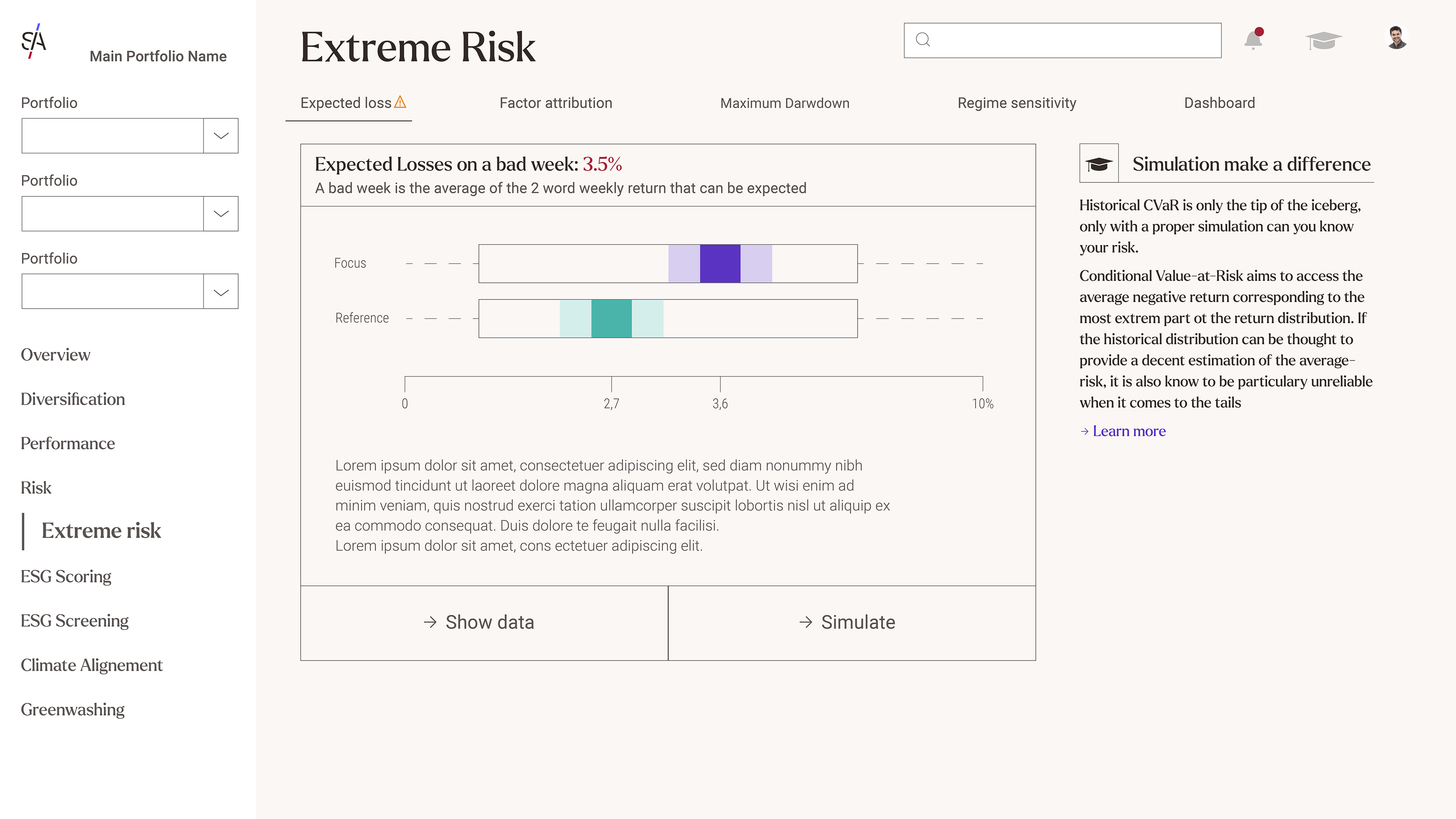Open the user profile avatar
The width and height of the screenshot is (1456, 819).
pos(1396,38)
